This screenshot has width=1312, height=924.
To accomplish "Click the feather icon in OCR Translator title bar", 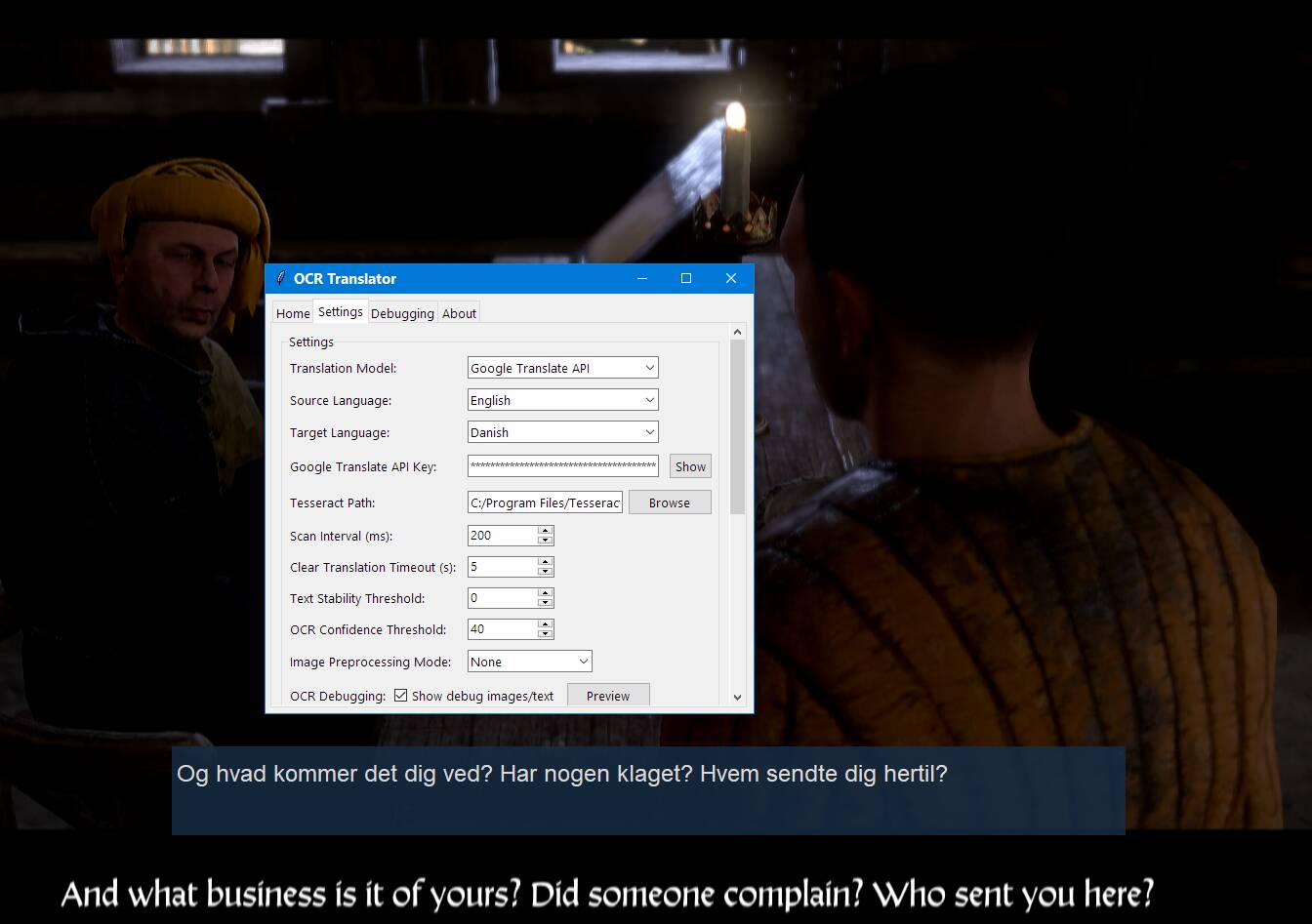I will coord(280,278).
